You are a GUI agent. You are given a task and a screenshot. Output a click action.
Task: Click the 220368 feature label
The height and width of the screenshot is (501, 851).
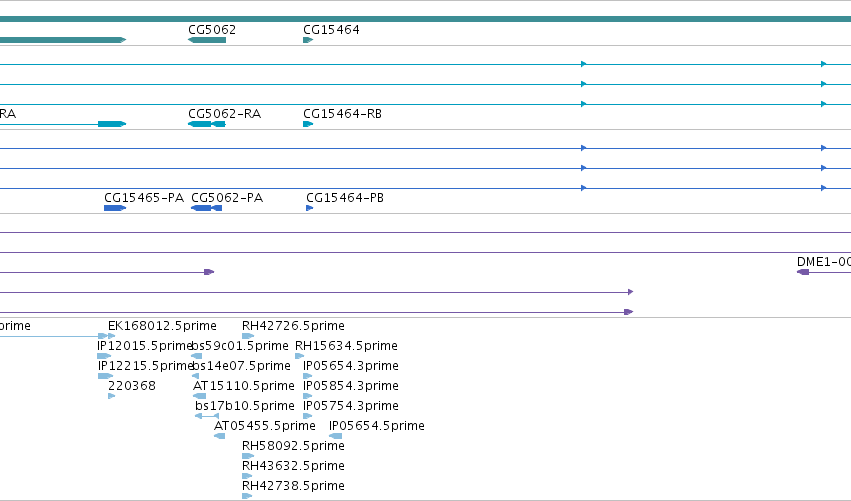click(131, 386)
